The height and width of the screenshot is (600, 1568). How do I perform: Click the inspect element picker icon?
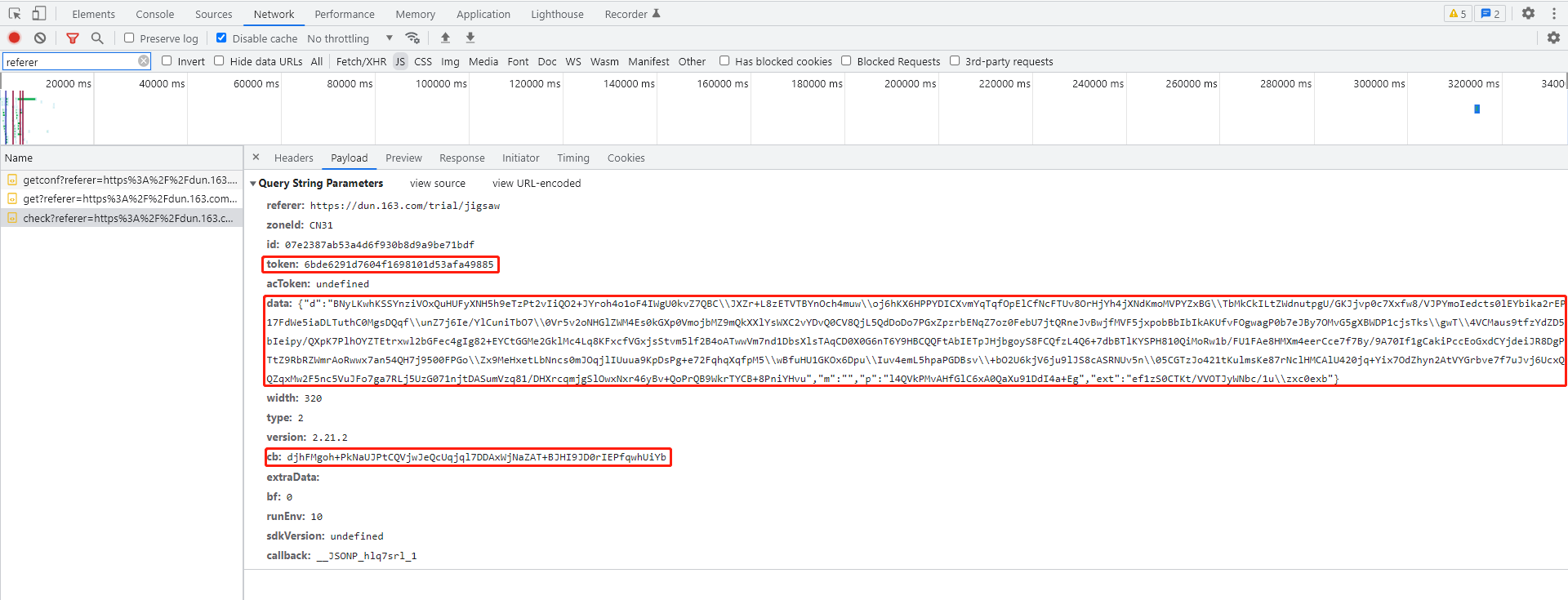point(15,14)
